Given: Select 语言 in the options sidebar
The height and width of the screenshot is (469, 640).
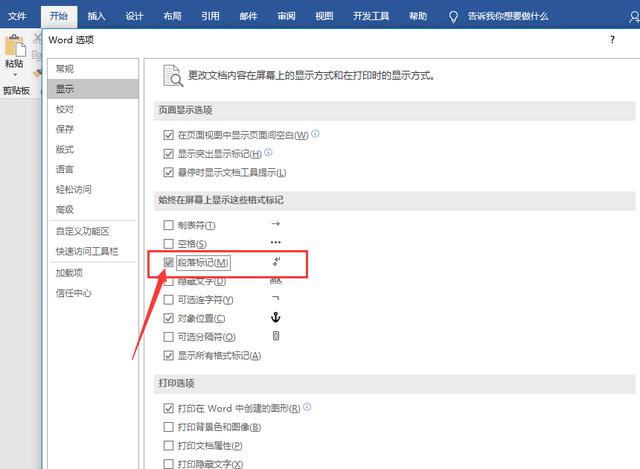Looking at the screenshot, I should [93, 169].
